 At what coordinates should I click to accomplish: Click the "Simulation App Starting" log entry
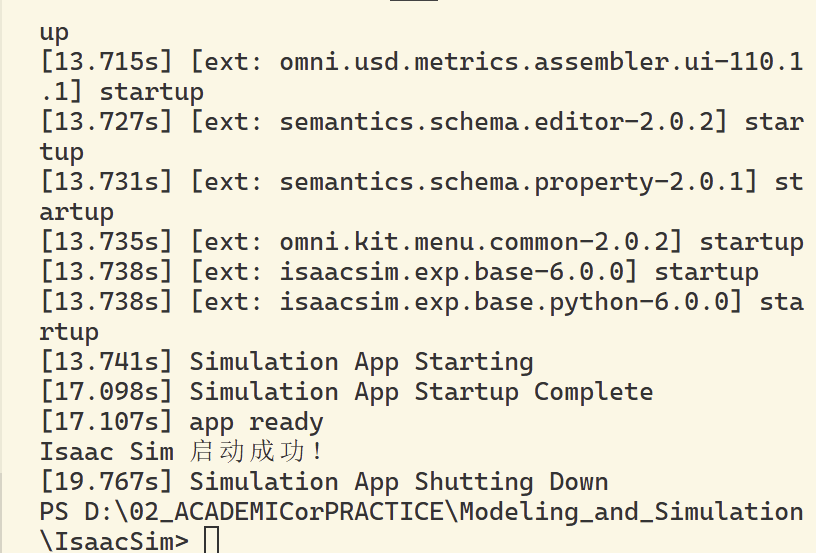coord(286,362)
